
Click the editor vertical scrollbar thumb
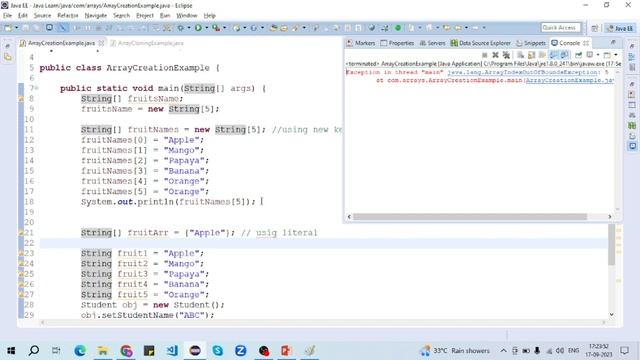pyautogui.click(x=611, y=245)
